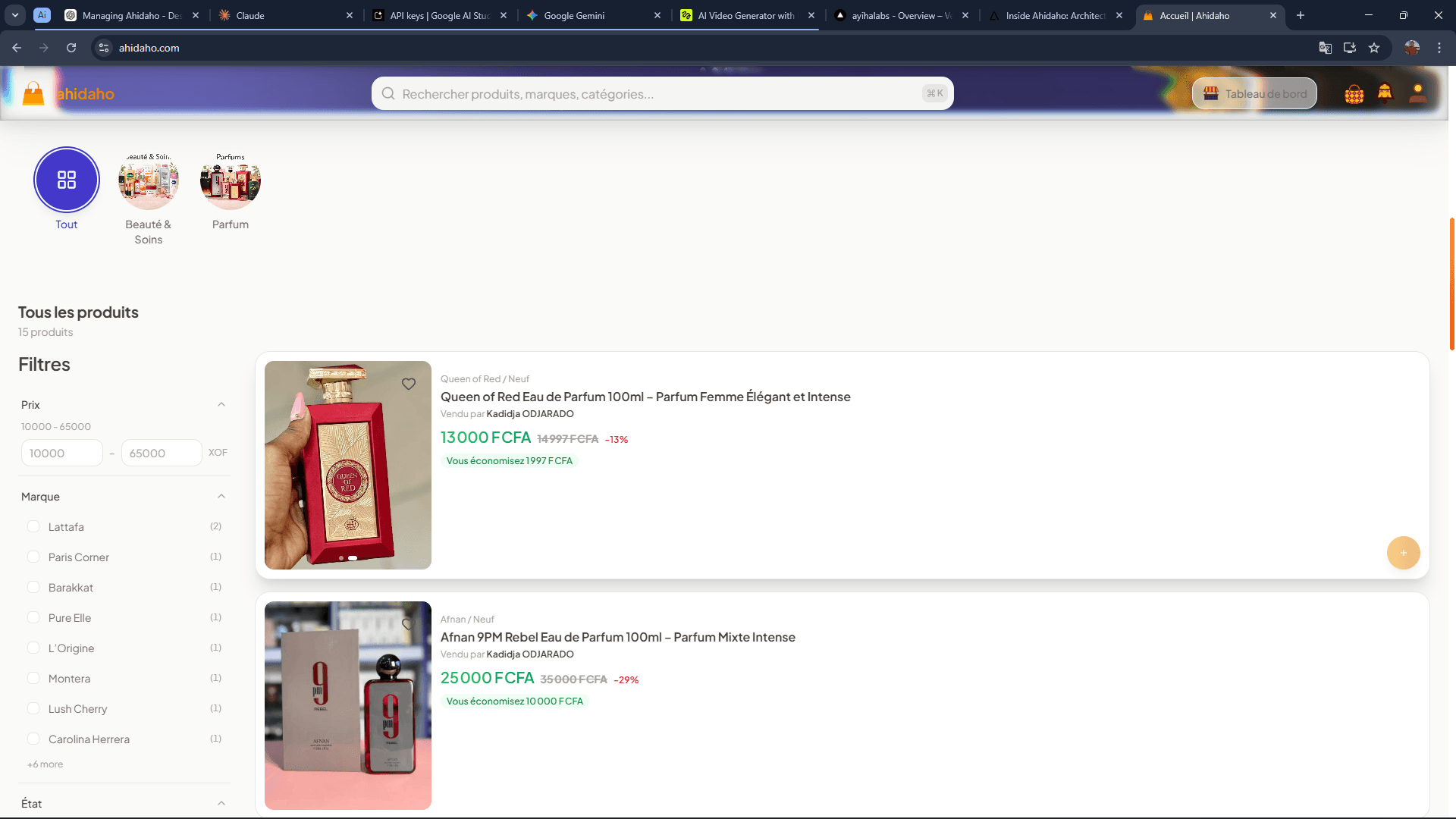Check the Paris Corner brand filter

coord(33,557)
